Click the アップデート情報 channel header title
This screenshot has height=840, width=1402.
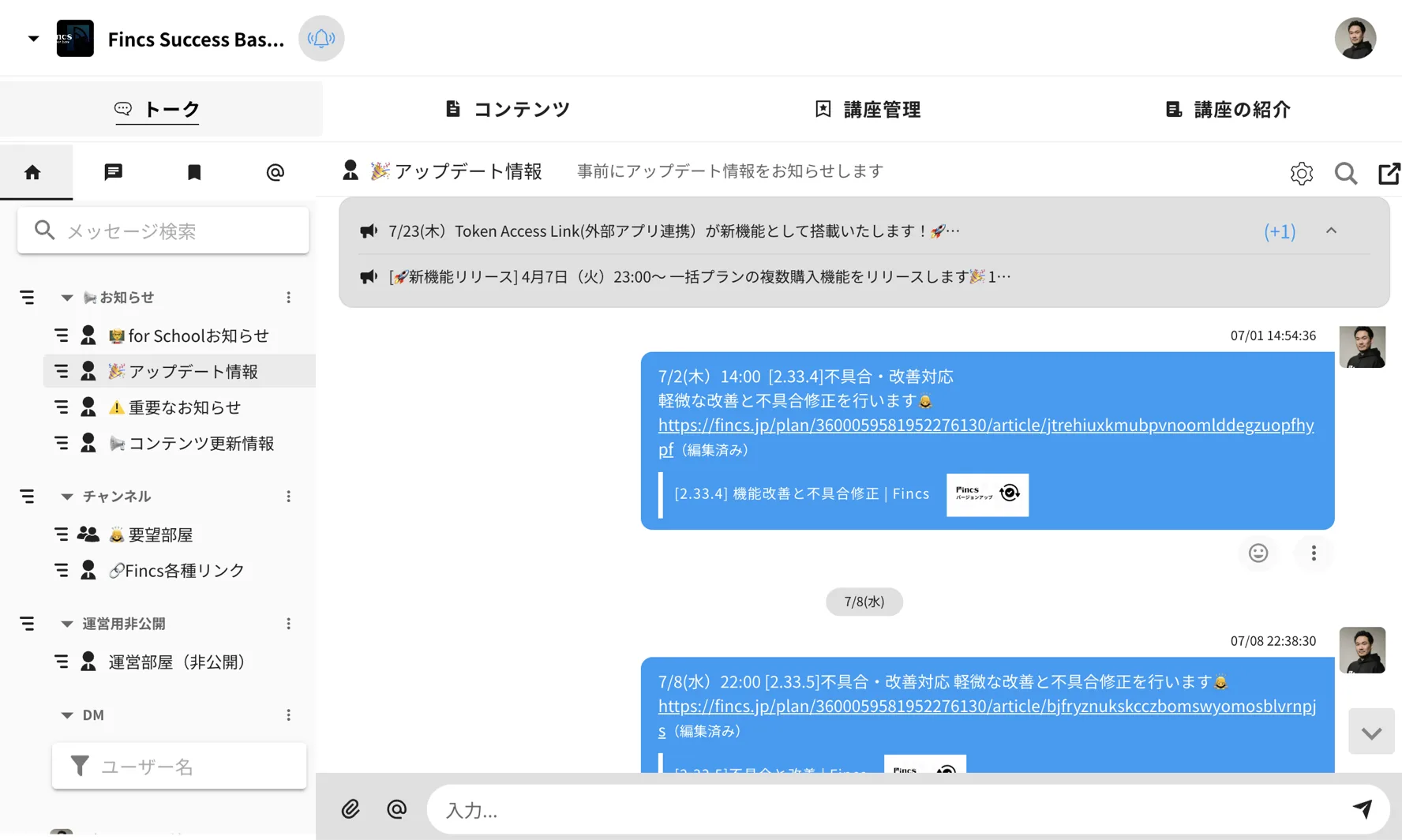pos(455,171)
